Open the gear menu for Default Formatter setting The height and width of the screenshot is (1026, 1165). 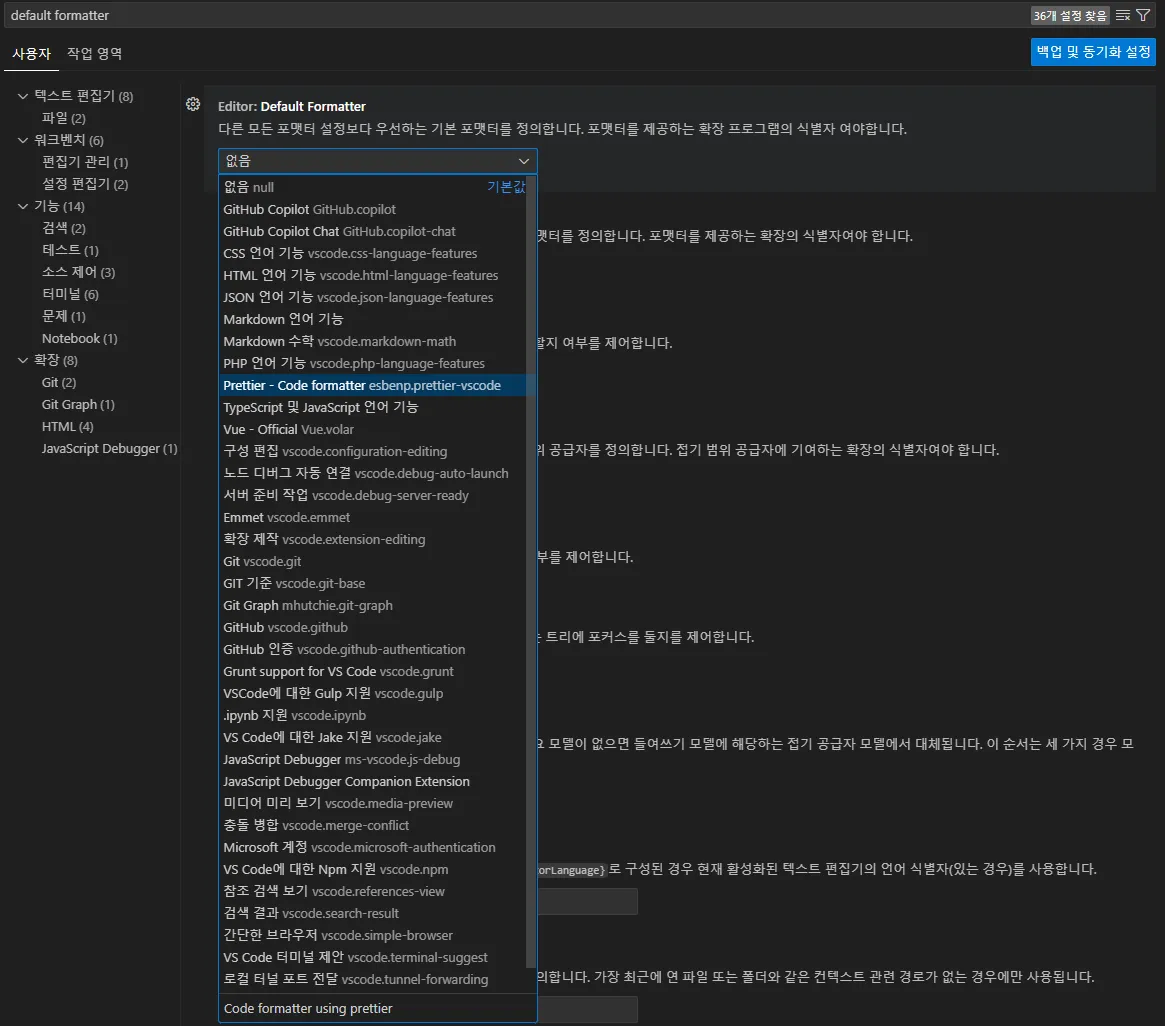pos(192,104)
